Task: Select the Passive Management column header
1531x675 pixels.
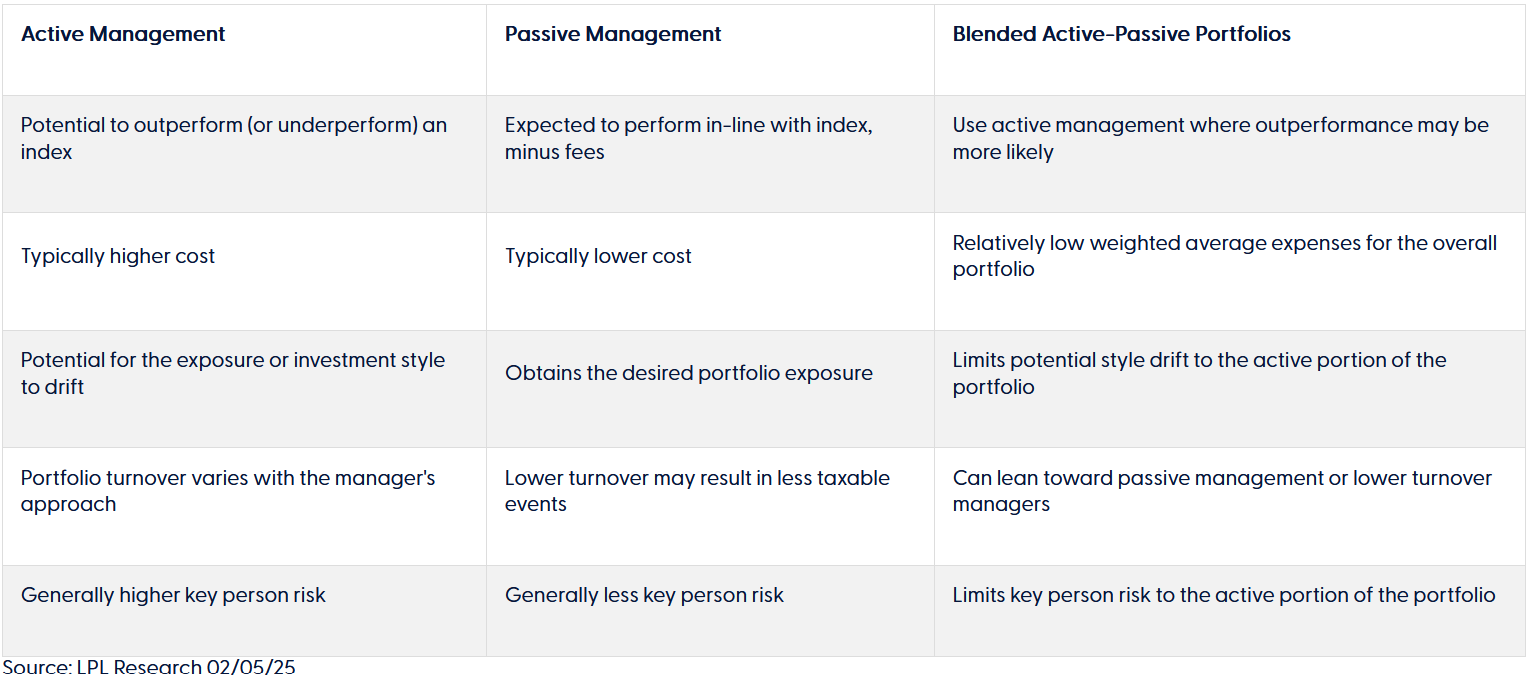Action: click(710, 50)
